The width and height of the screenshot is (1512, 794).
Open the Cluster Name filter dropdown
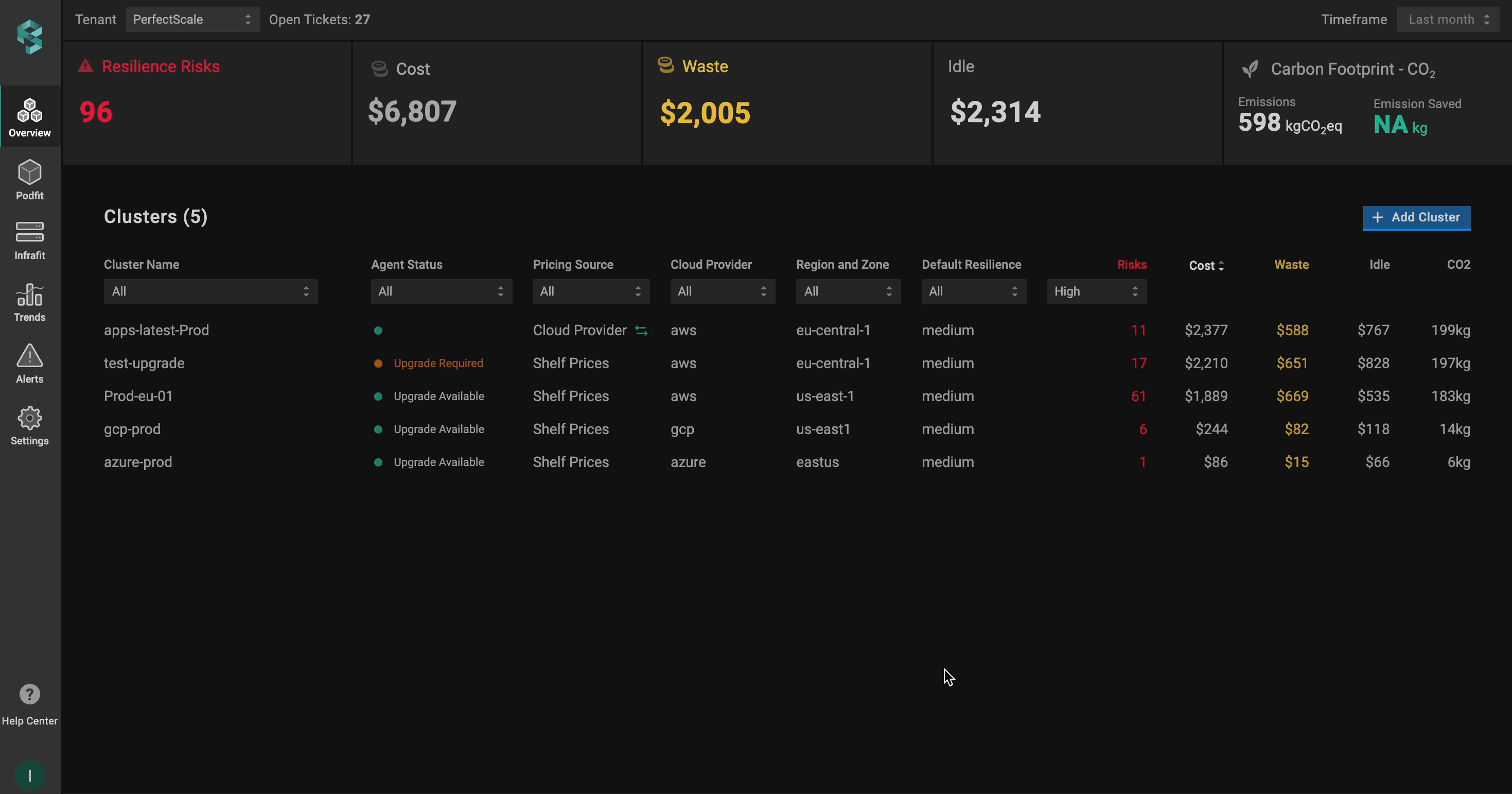[210, 291]
